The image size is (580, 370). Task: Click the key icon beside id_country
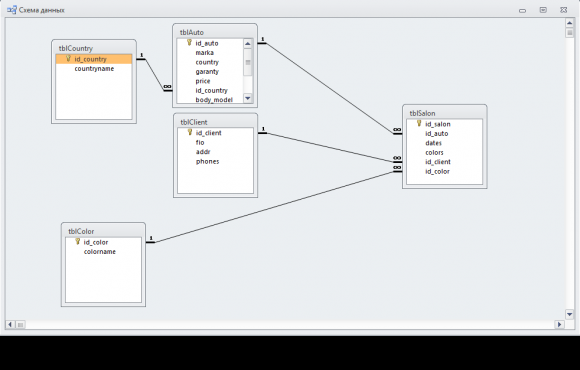pos(68,58)
